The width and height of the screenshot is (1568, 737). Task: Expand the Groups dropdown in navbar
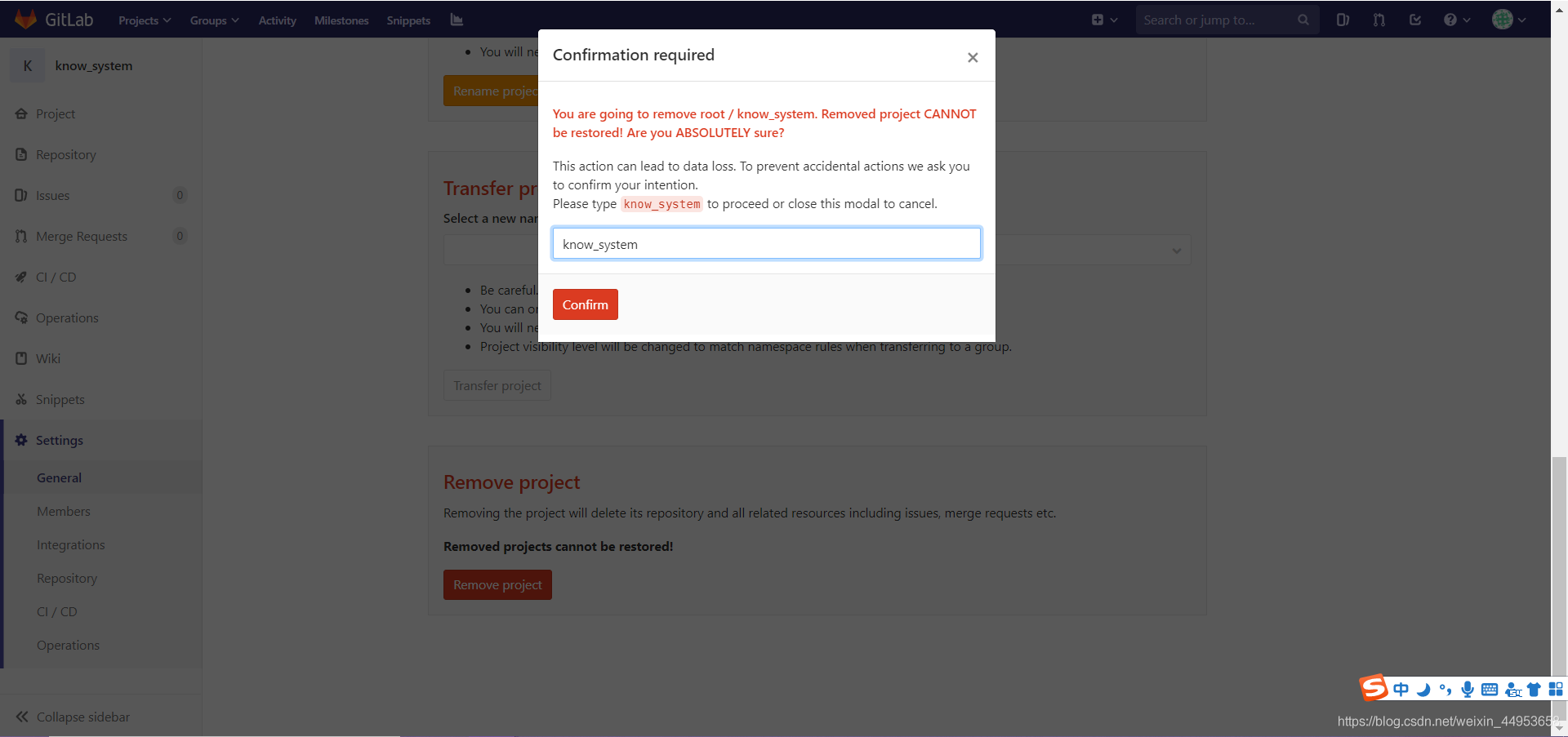215,20
